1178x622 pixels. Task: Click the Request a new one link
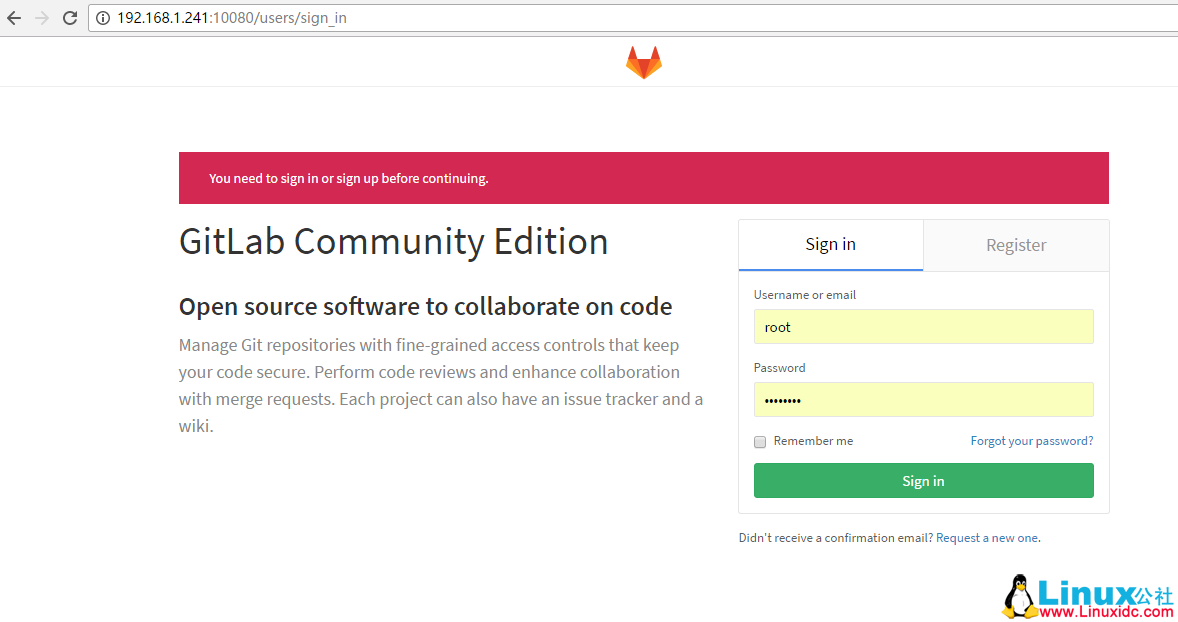987,537
